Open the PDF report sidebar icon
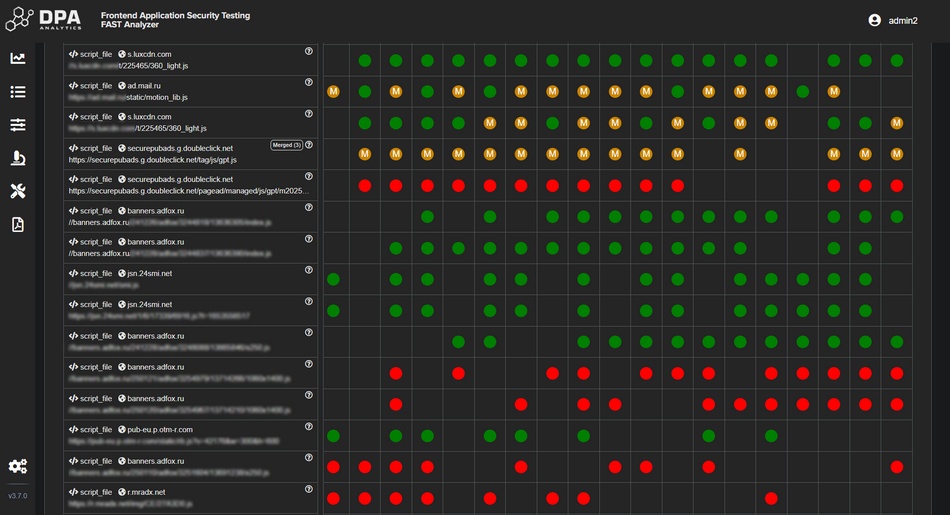Viewport: 950px width, 515px height. [18, 224]
